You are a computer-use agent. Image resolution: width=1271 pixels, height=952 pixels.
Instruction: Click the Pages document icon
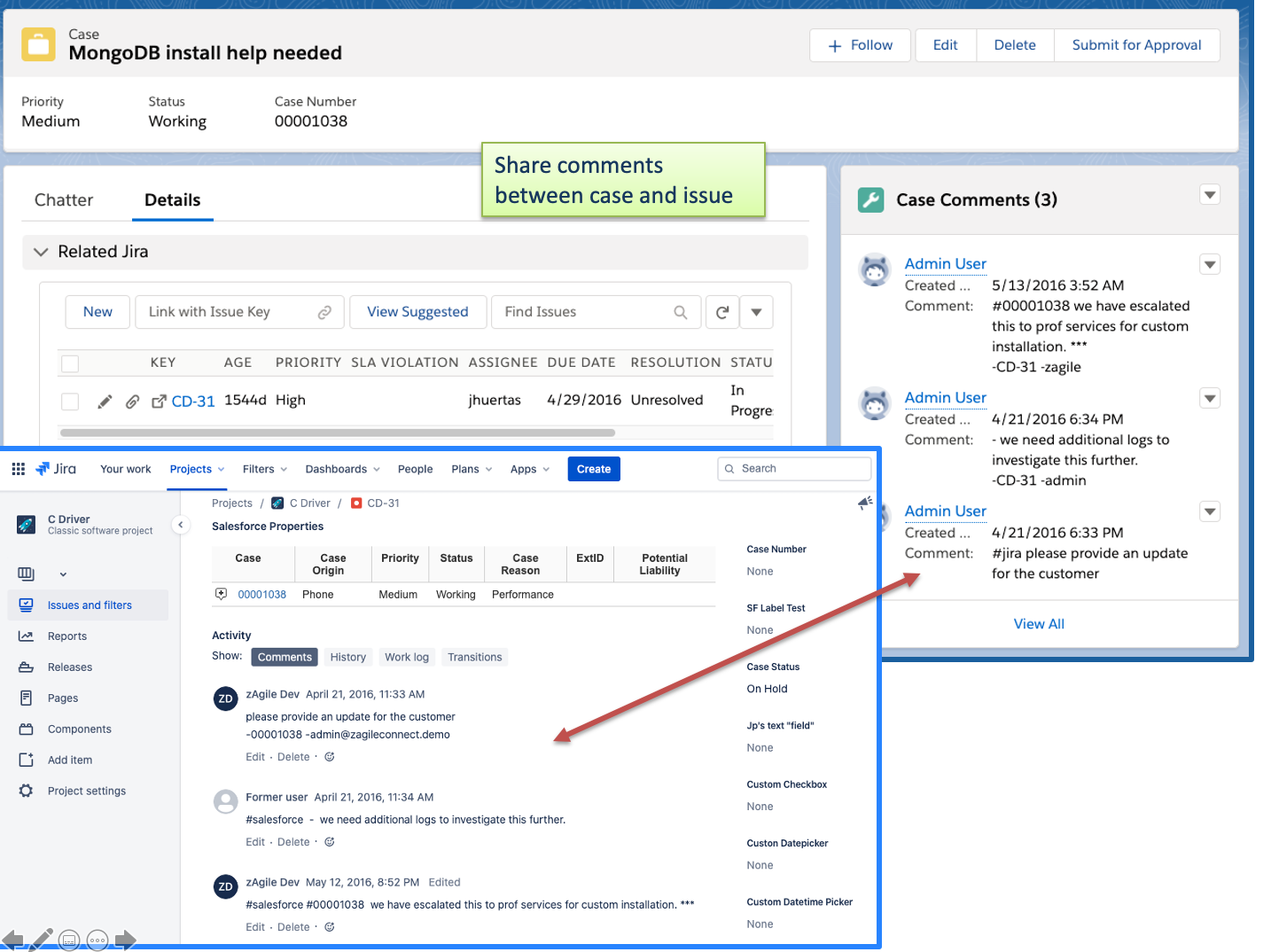(x=27, y=698)
